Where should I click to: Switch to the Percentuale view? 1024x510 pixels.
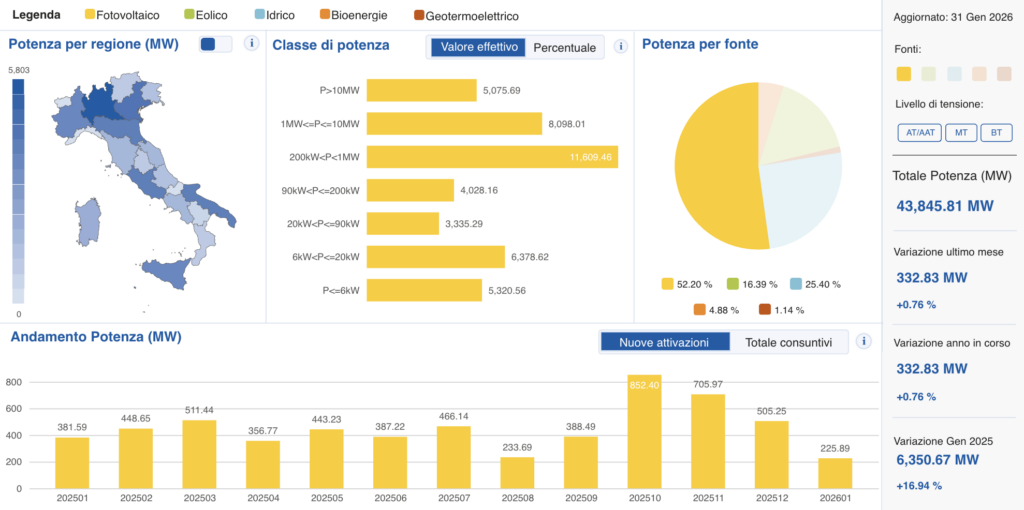pyautogui.click(x=564, y=47)
